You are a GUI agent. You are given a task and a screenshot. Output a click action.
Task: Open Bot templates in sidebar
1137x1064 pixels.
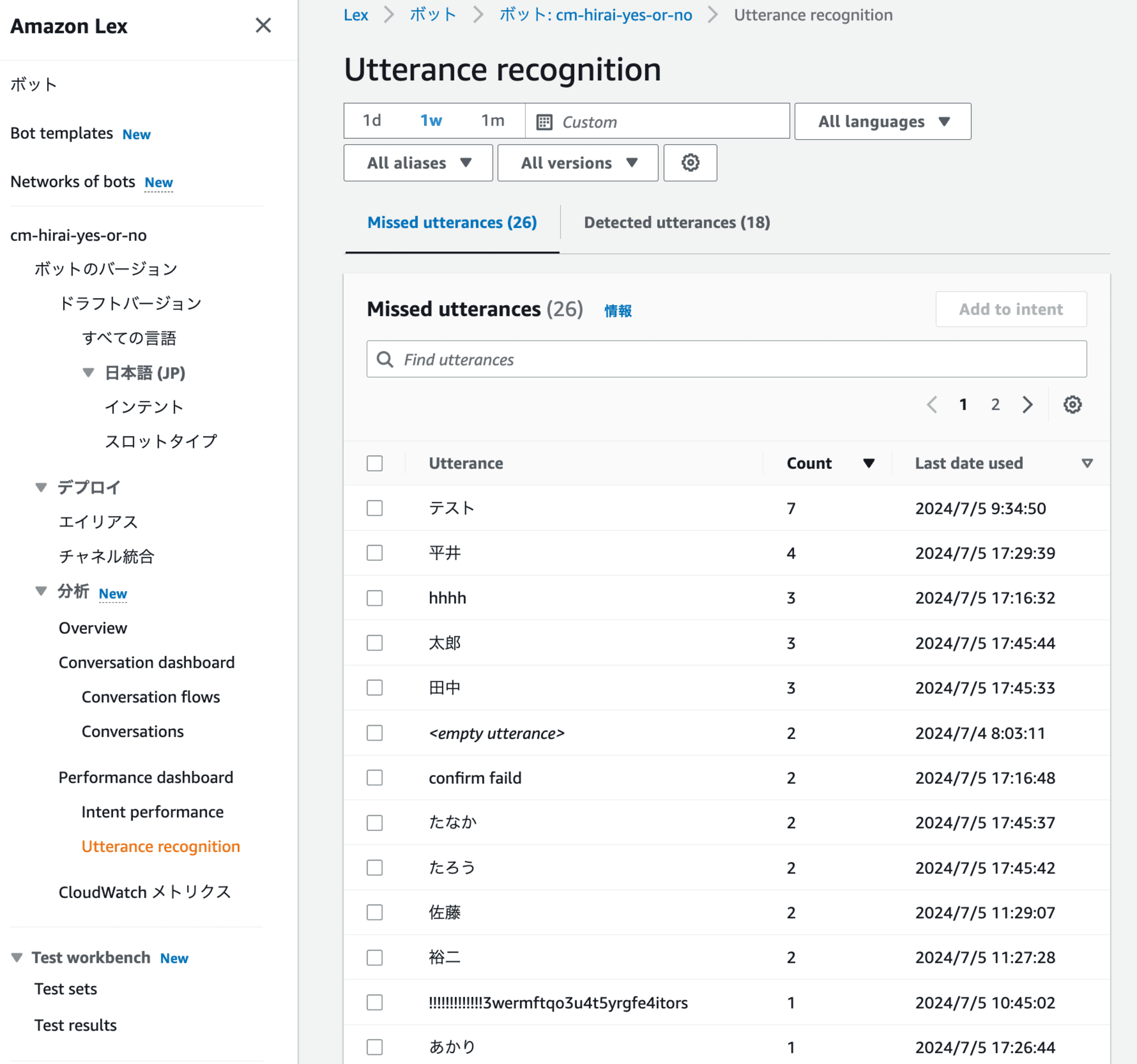coord(62,133)
